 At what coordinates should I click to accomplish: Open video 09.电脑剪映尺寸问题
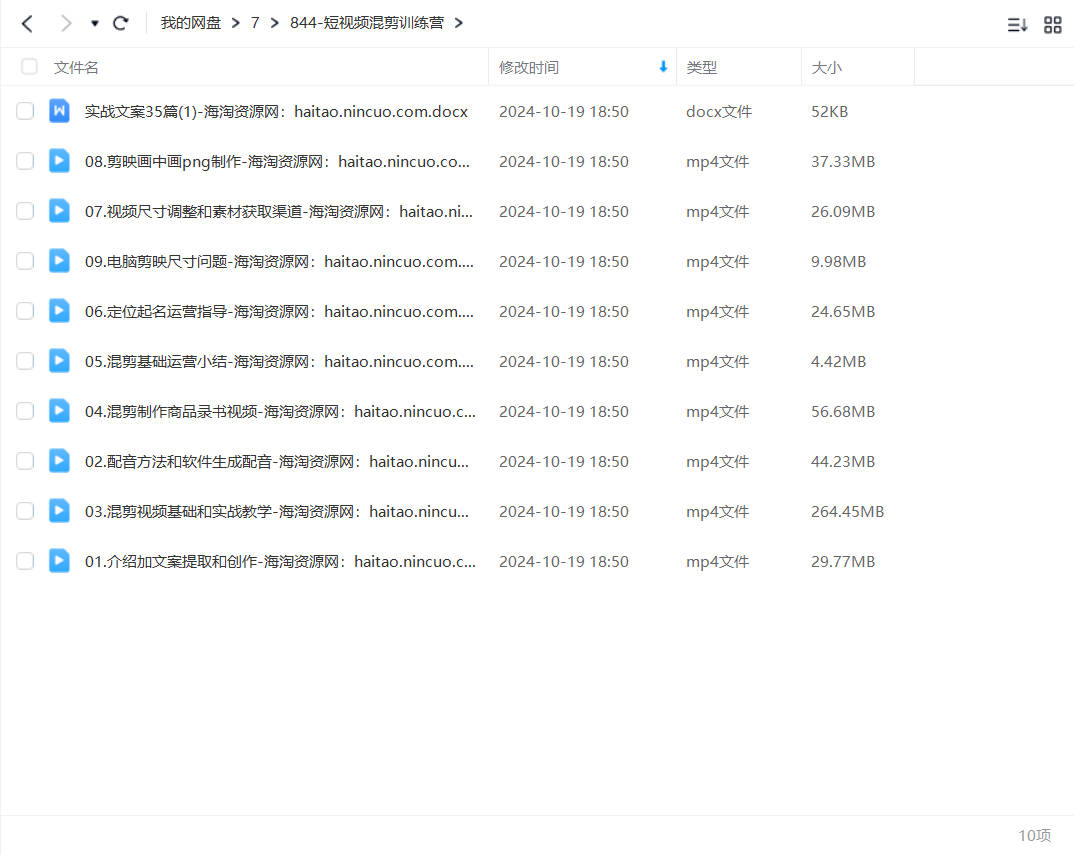pyautogui.click(x=279, y=262)
